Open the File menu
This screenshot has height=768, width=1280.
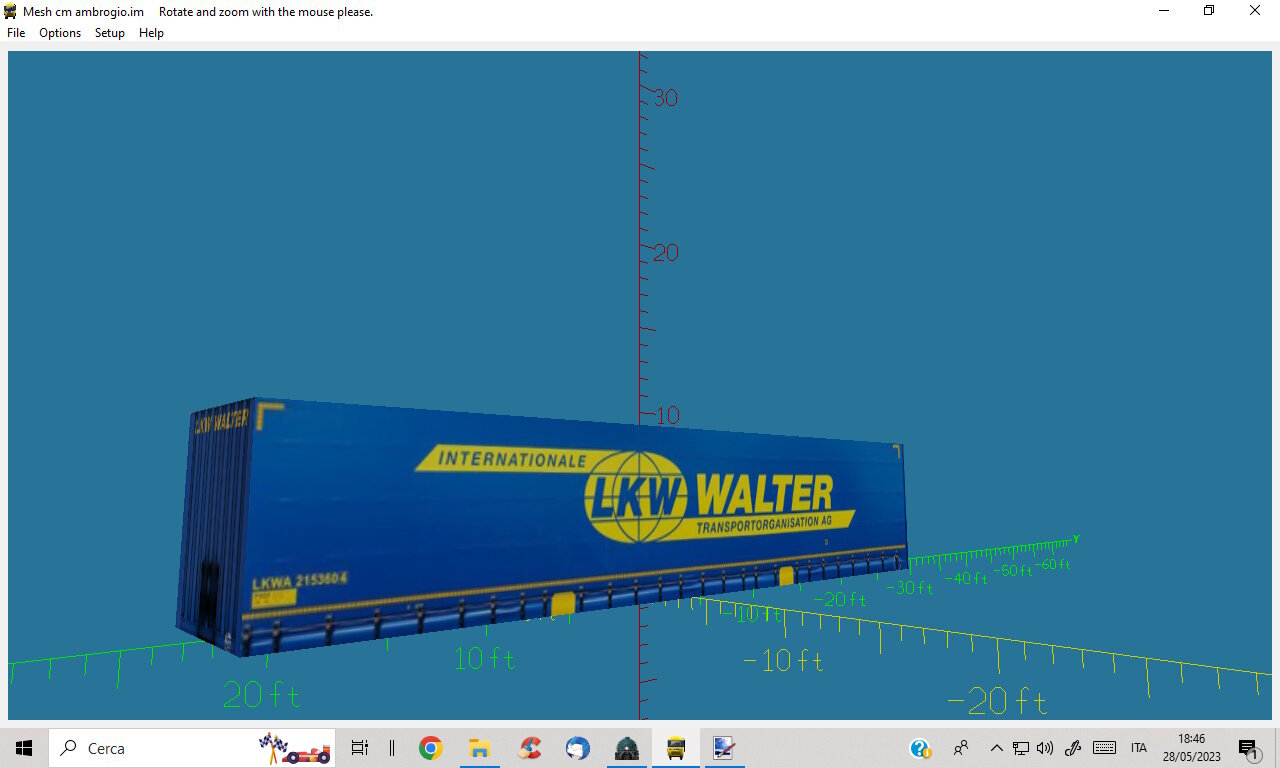pos(16,33)
